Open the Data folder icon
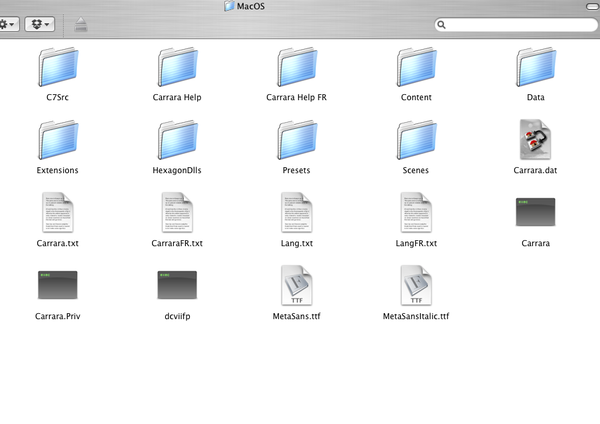Image resolution: width=600 pixels, height=424 pixels. pos(536,67)
